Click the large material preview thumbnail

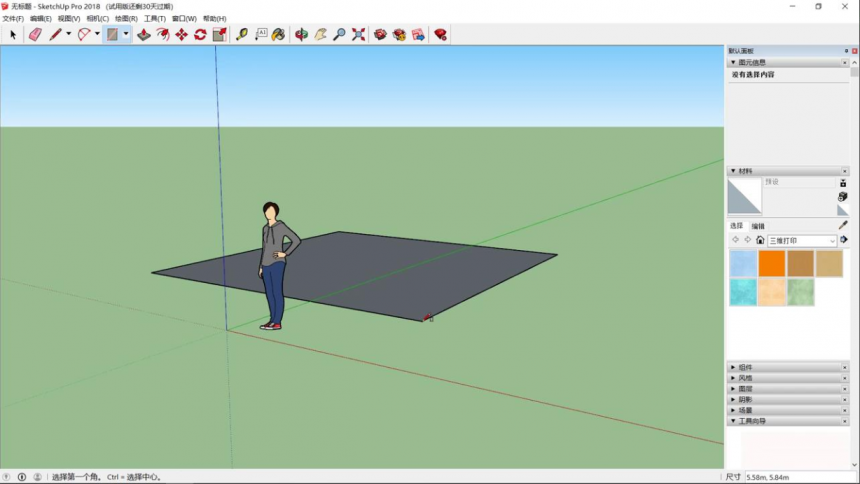744,195
